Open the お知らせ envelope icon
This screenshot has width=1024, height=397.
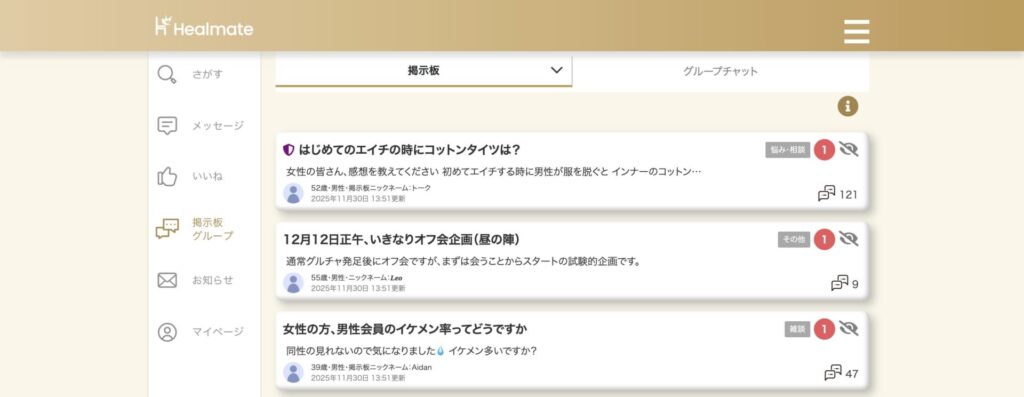[167, 280]
